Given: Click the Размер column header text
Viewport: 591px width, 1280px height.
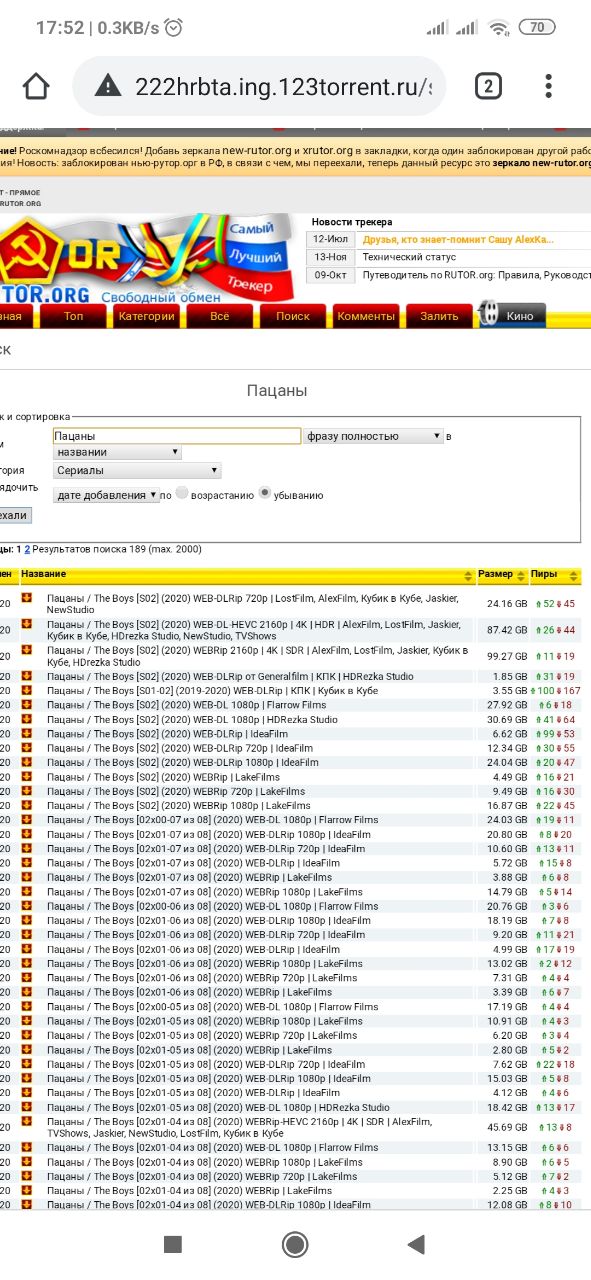Looking at the screenshot, I should point(495,574).
